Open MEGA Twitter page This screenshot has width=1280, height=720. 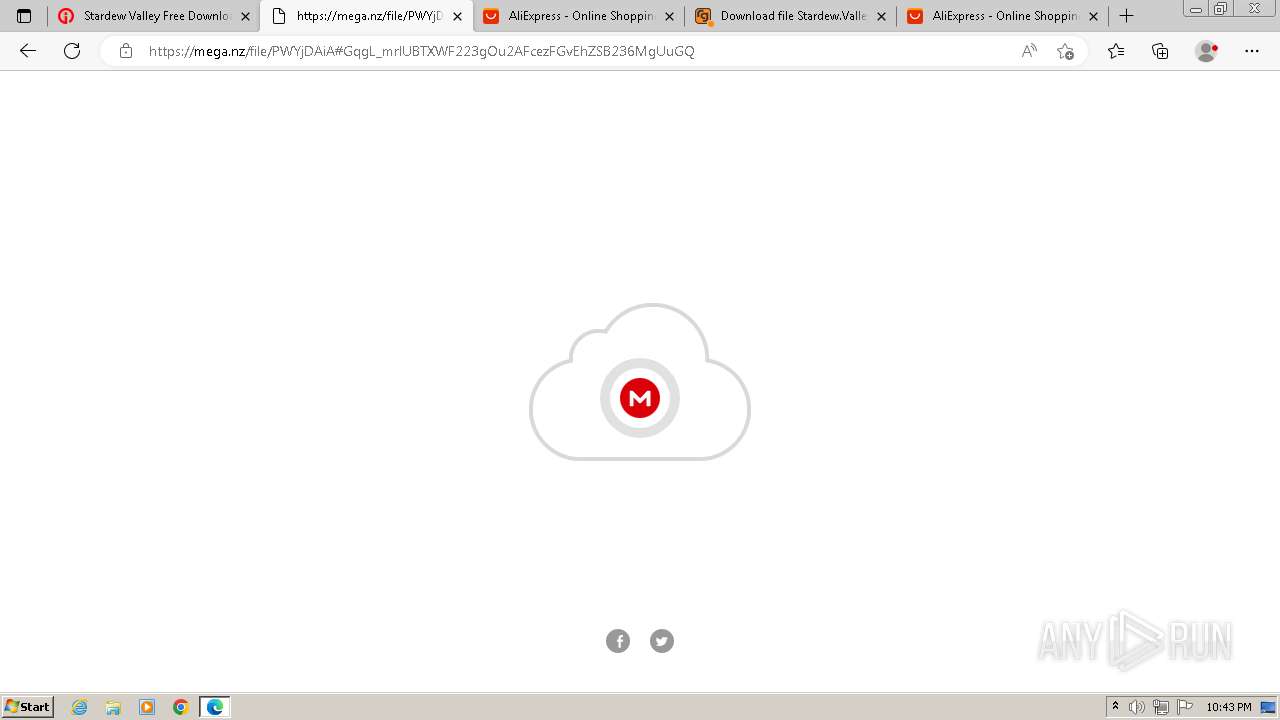662,641
